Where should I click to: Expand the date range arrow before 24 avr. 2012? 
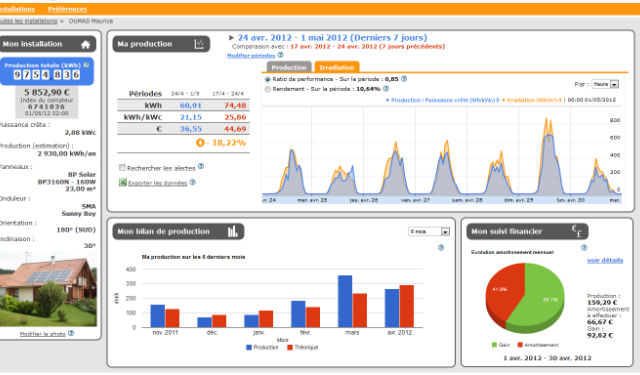231,38
